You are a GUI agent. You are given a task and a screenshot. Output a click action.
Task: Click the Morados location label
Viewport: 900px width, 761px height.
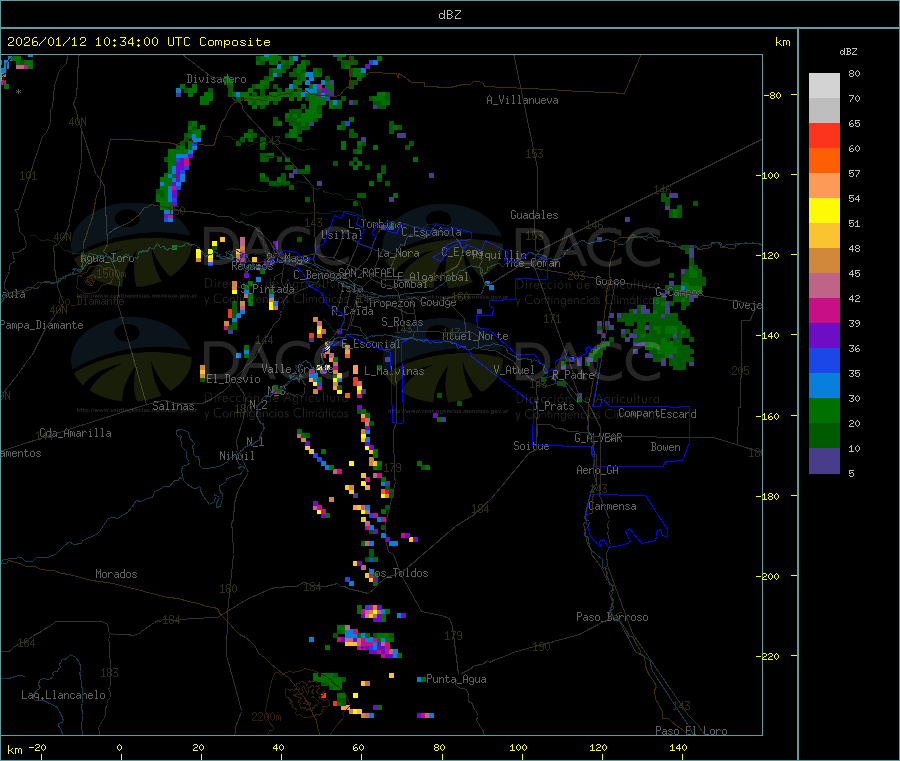point(116,574)
